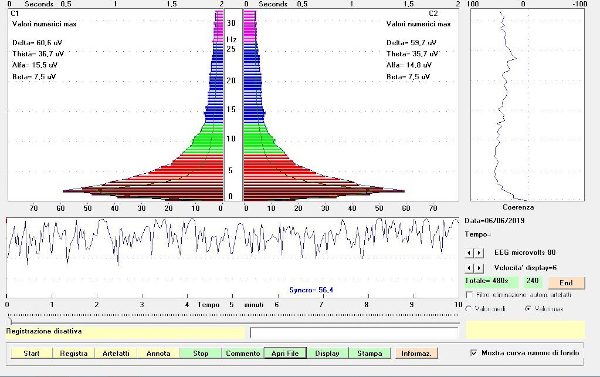Open the Informaz. information button
Viewport: 600px width, 377px height.
[416, 353]
